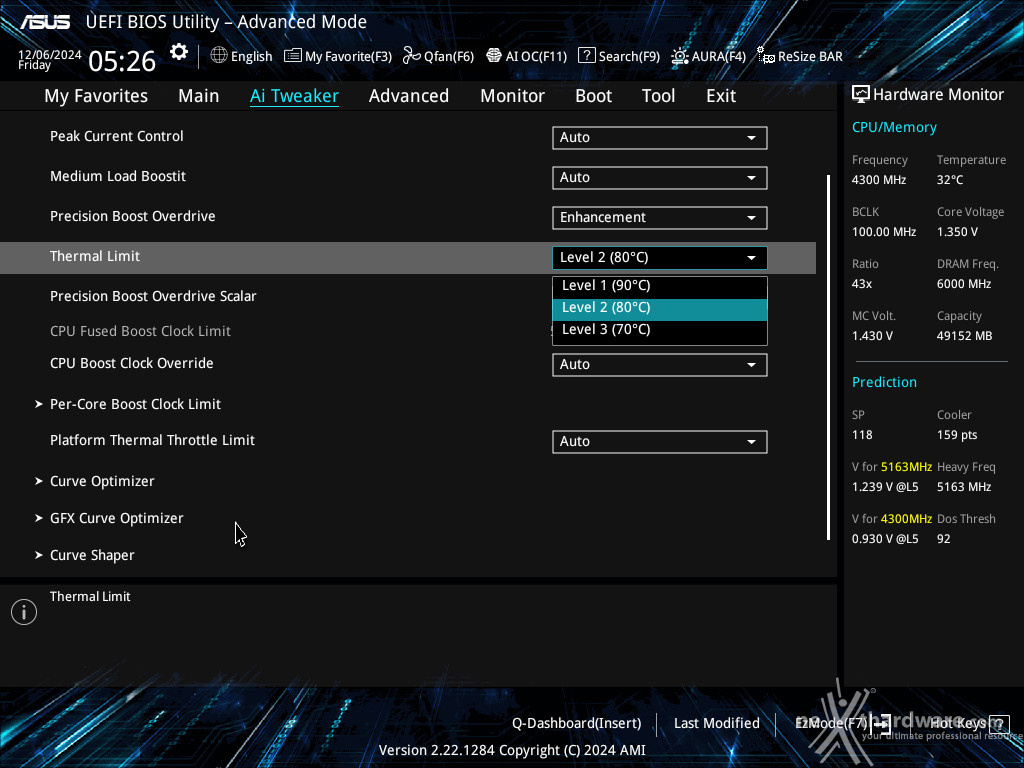Click the Search question mark icon
The height and width of the screenshot is (768, 1024).
[587, 56]
